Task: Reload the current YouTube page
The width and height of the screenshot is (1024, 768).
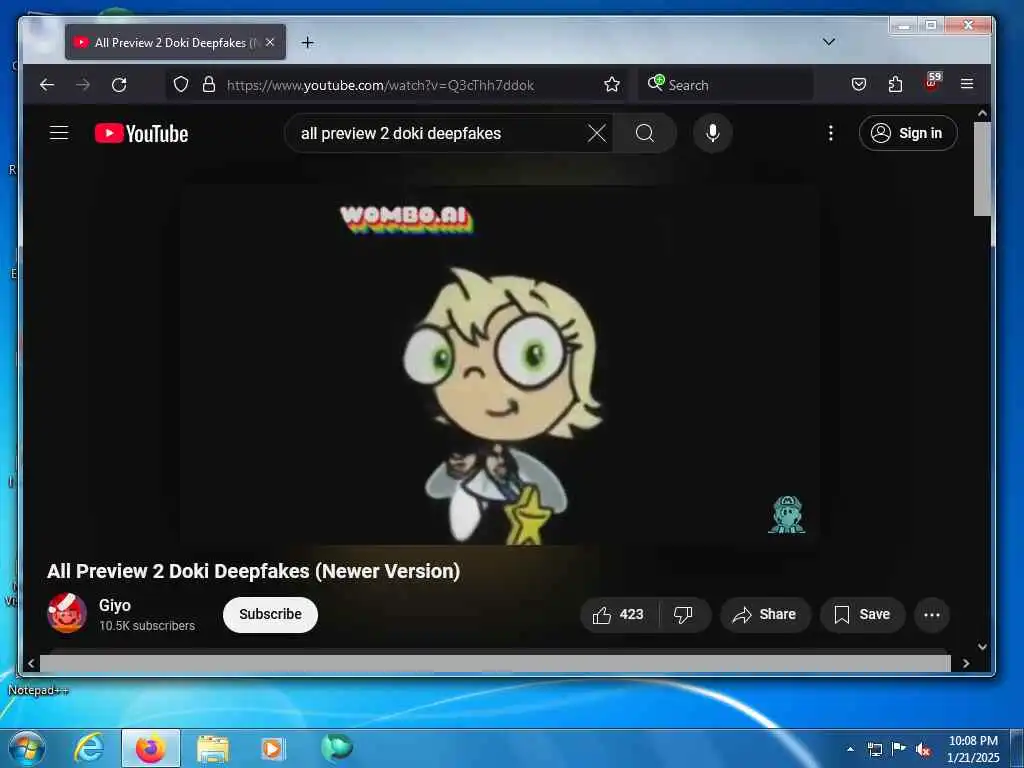Action: (119, 85)
